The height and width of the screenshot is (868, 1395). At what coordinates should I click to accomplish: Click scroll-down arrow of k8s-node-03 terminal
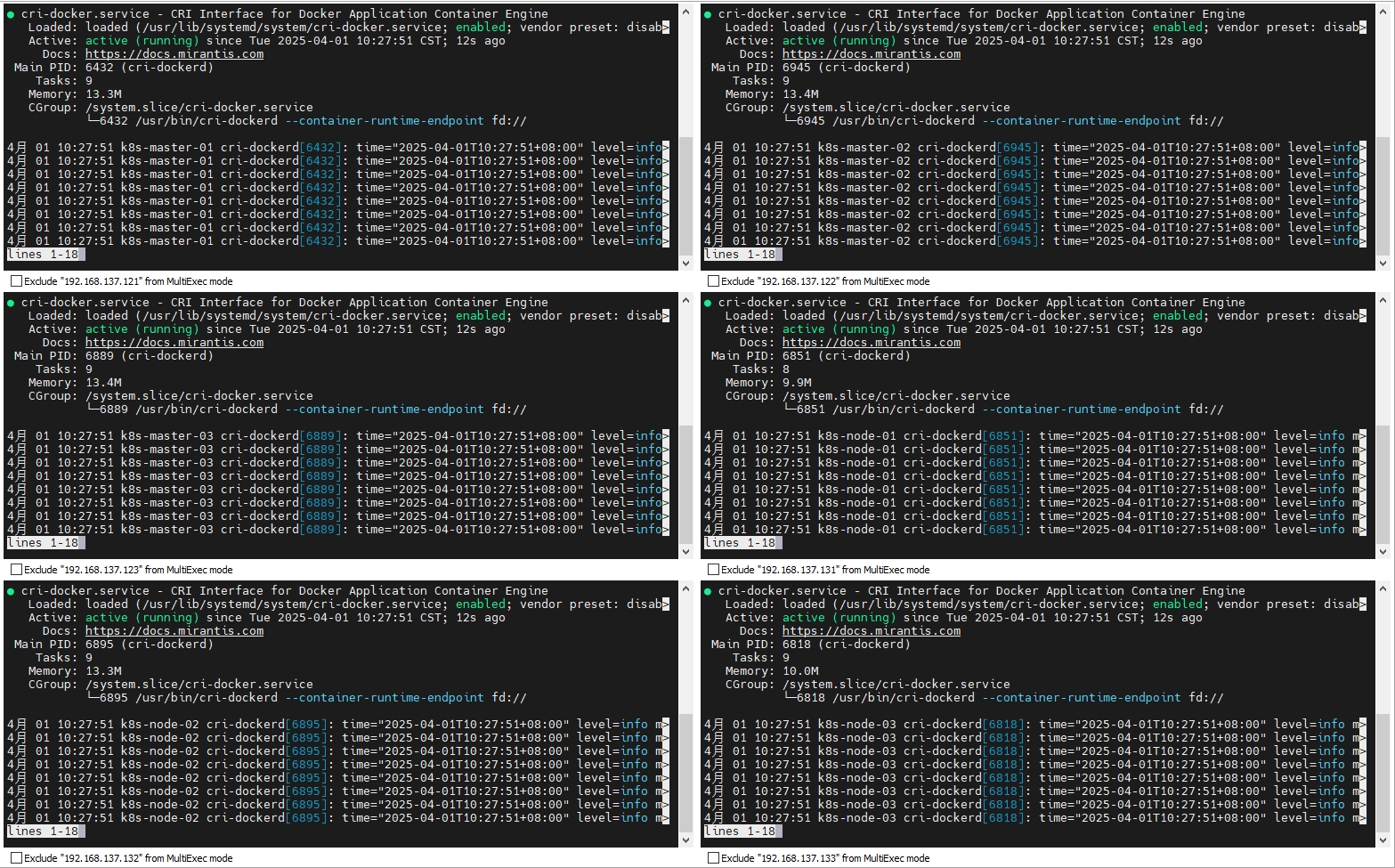tap(1383, 840)
